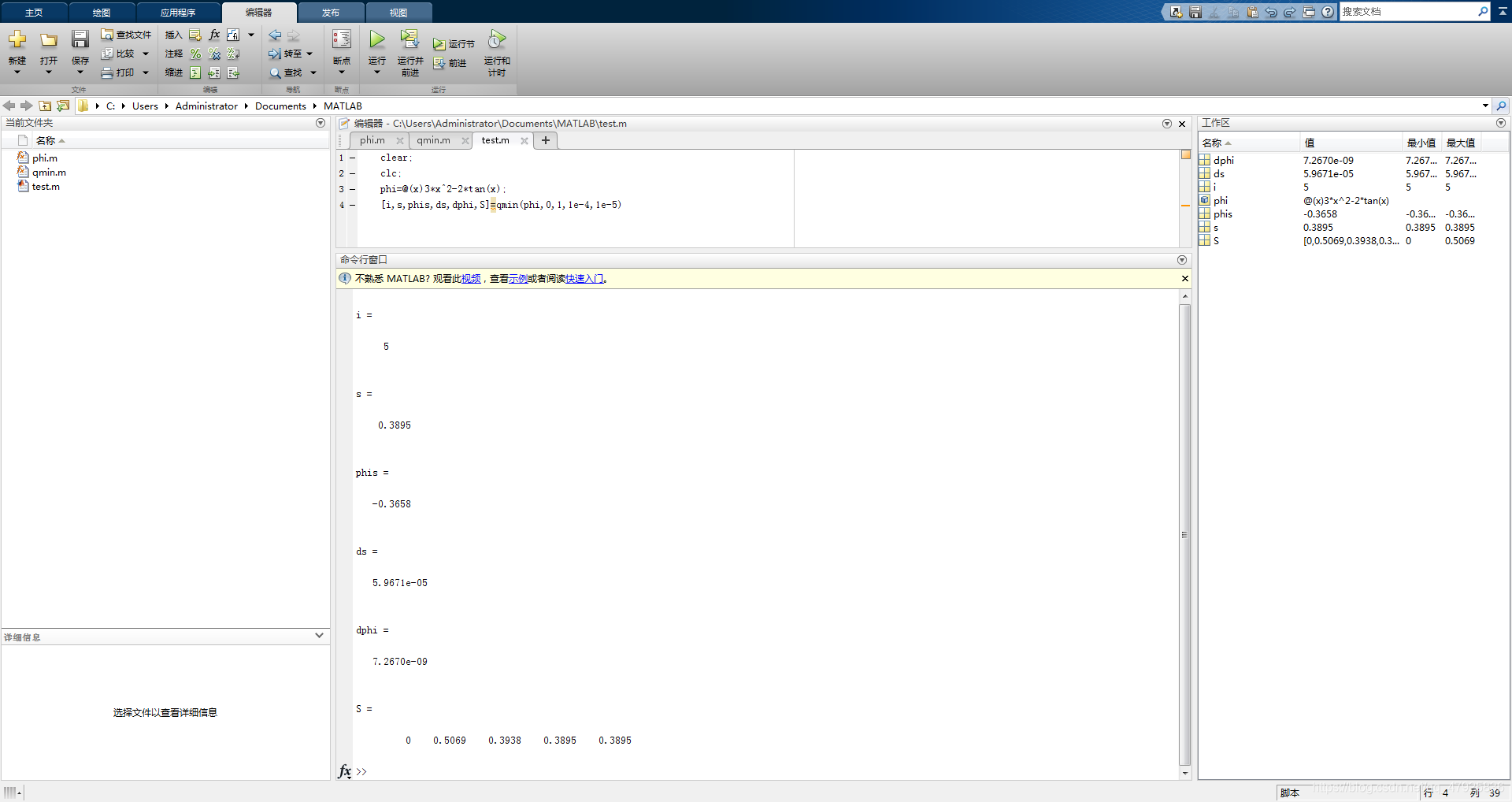Click the Find (查找) magnifier icon
The height and width of the screenshot is (802, 1512).
(x=275, y=72)
